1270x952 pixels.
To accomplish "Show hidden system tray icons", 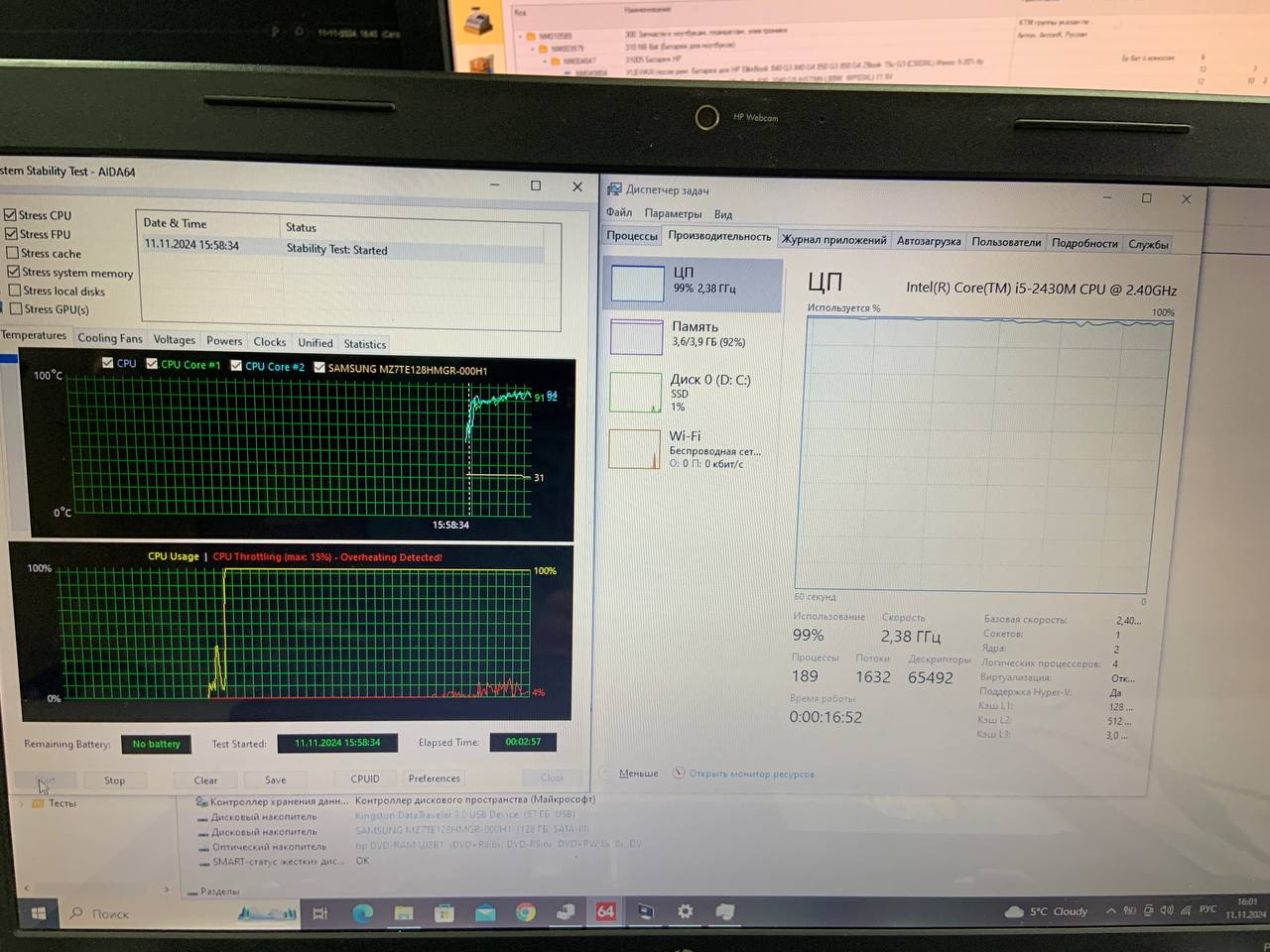I will (x=1111, y=910).
